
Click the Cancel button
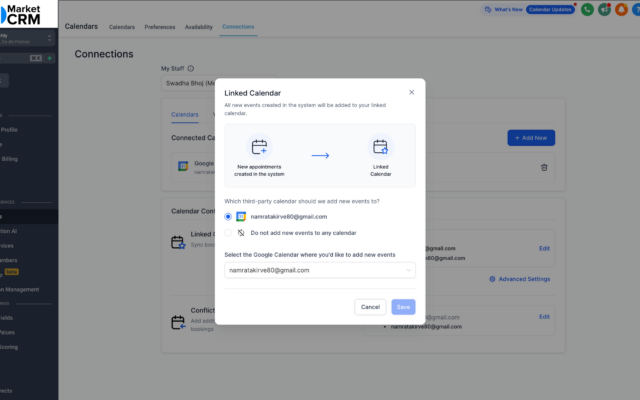(370, 307)
